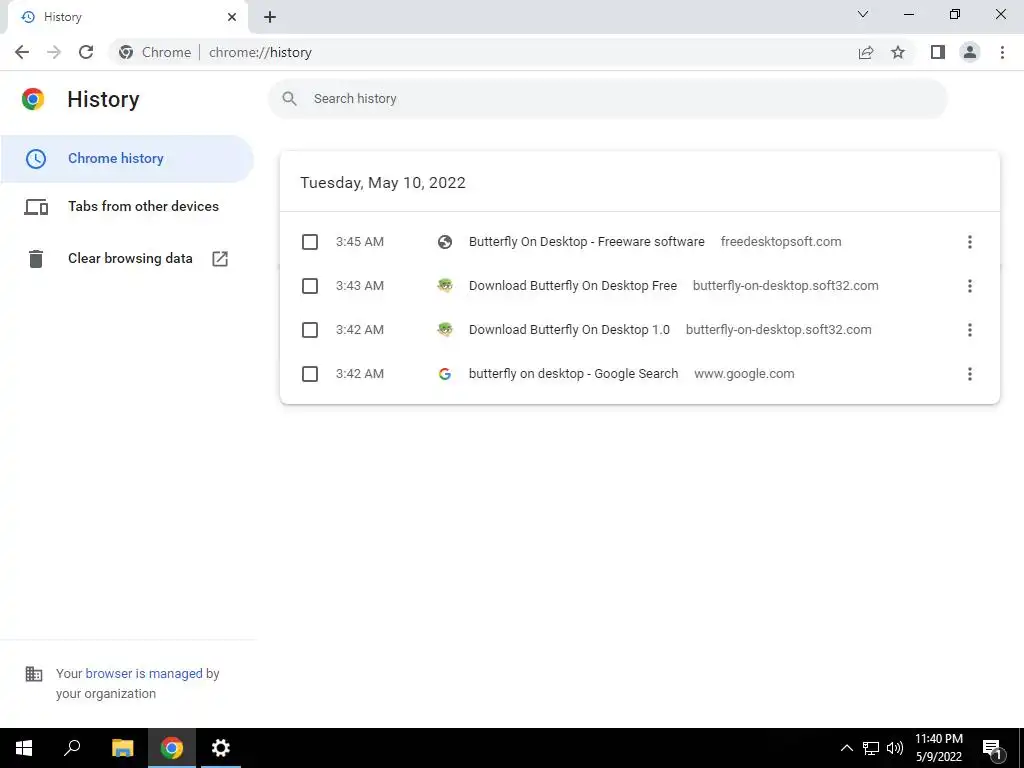Viewport: 1024px width, 768px height.
Task: Click the network tray icon
Action: (x=871, y=748)
